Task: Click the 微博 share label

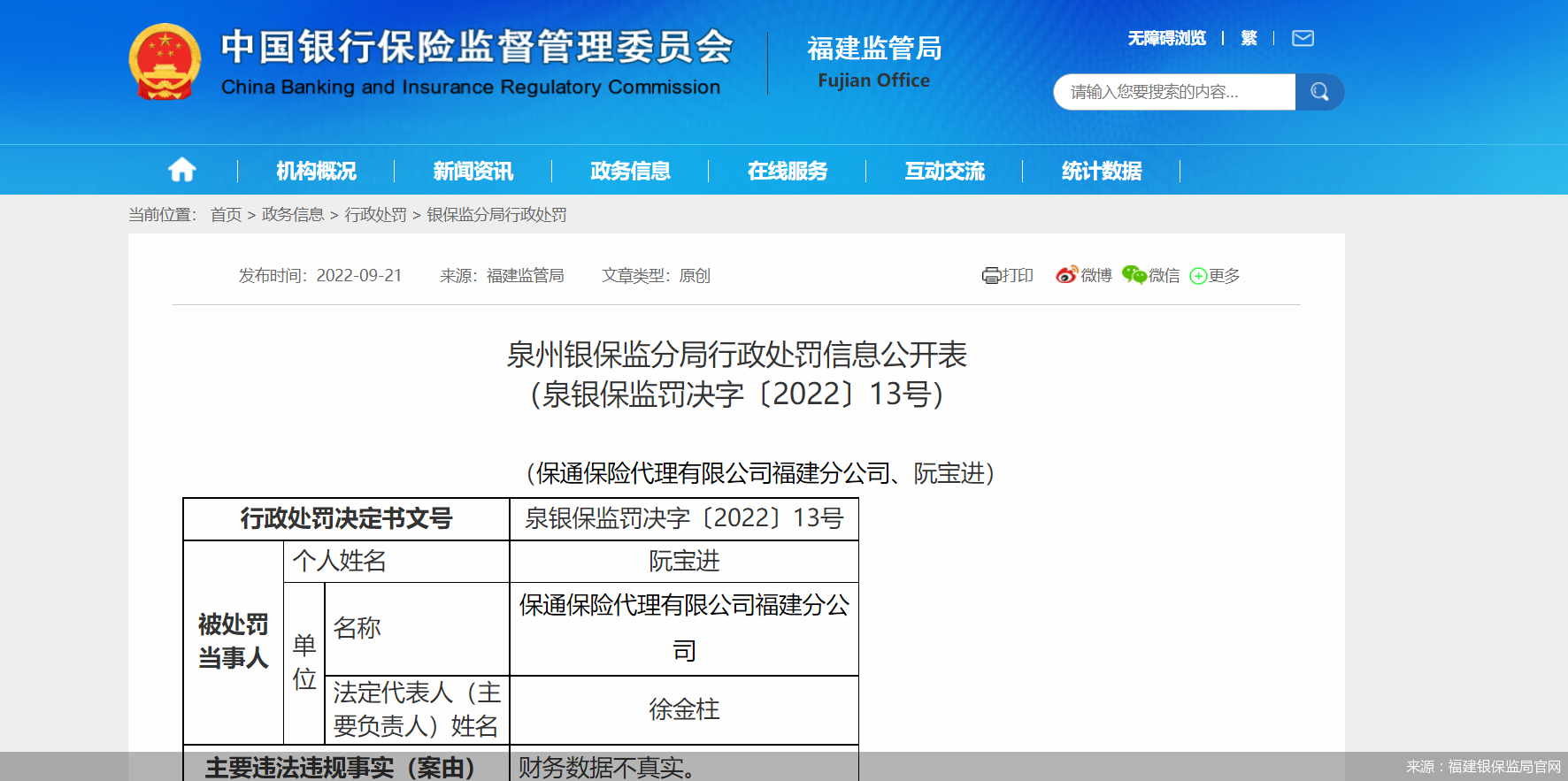Action: [1096, 276]
